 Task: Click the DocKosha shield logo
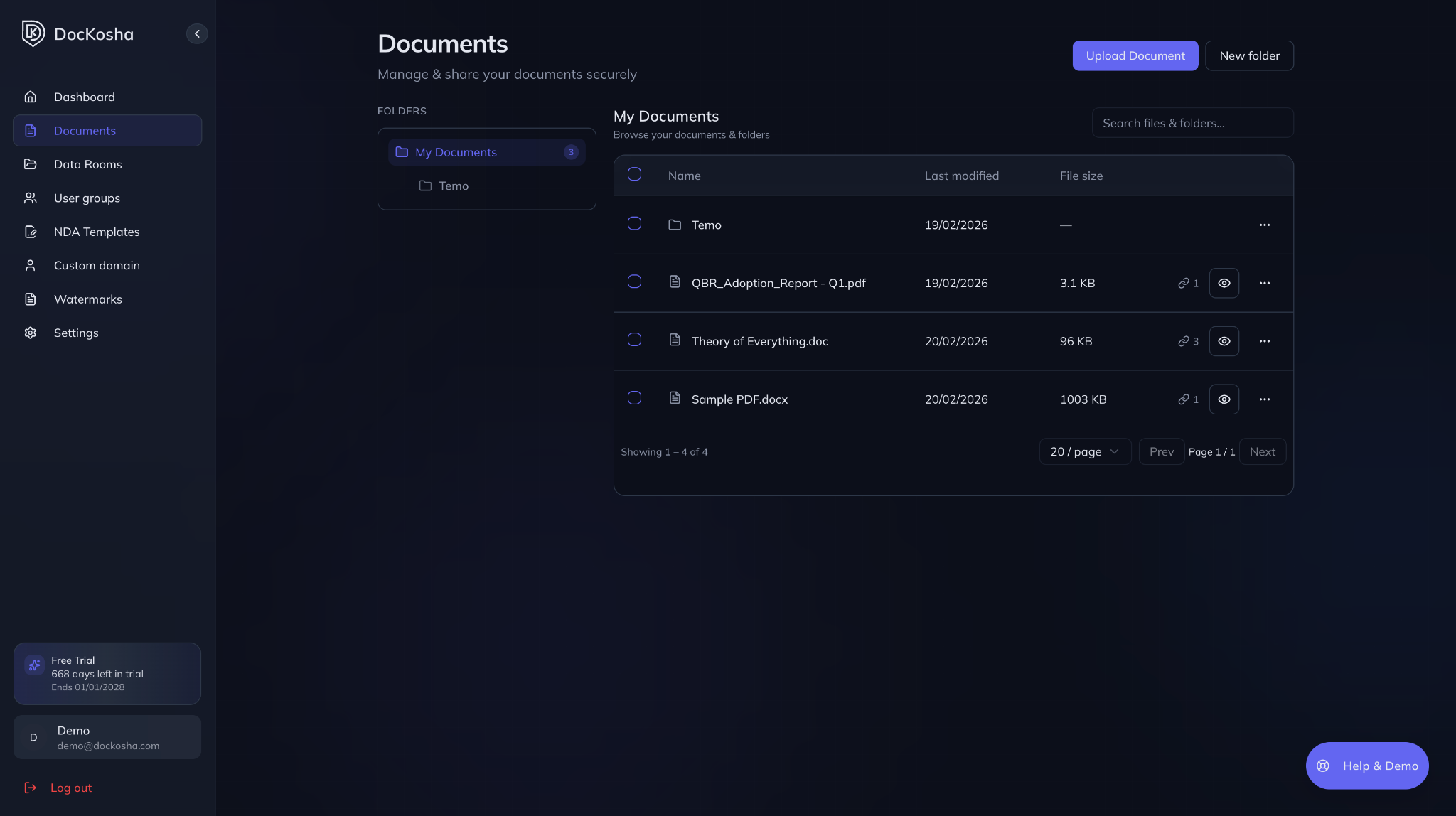pos(33,33)
